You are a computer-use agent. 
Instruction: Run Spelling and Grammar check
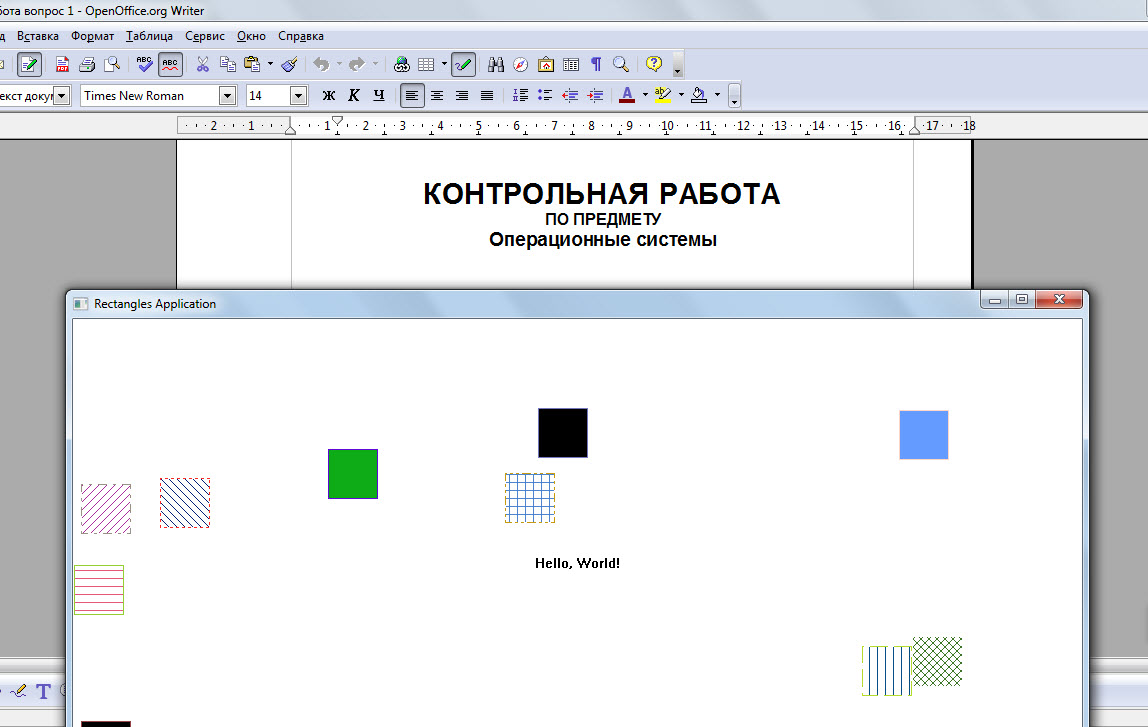pyautogui.click(x=144, y=64)
